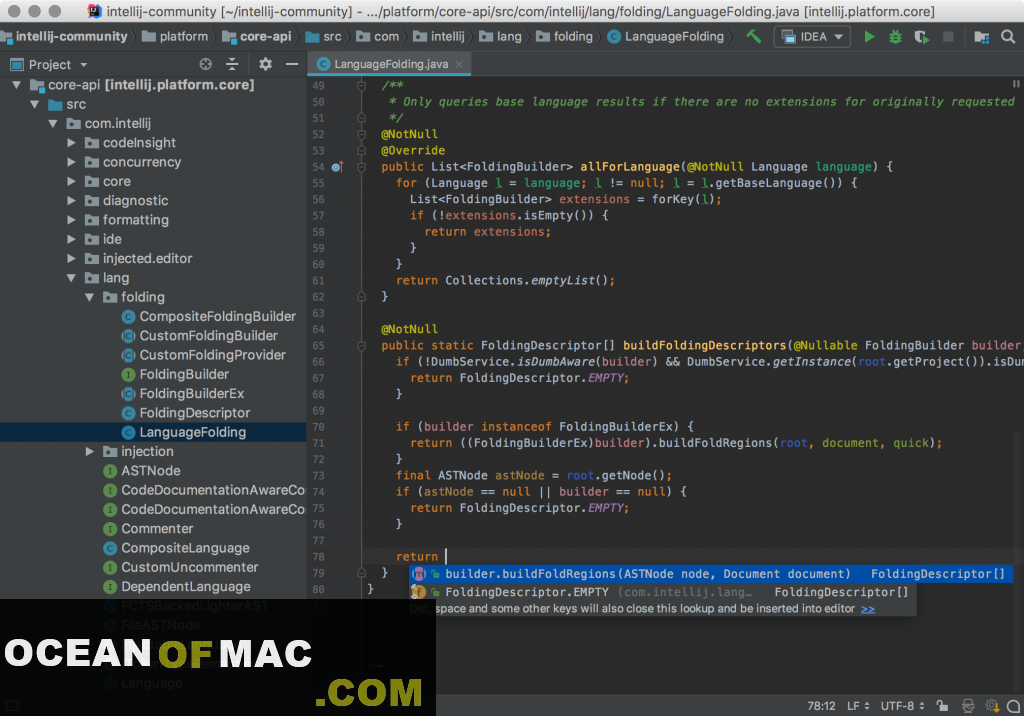Click the intellij-community breadcrumb
Screen dimensions: 1024x716
coord(65,37)
